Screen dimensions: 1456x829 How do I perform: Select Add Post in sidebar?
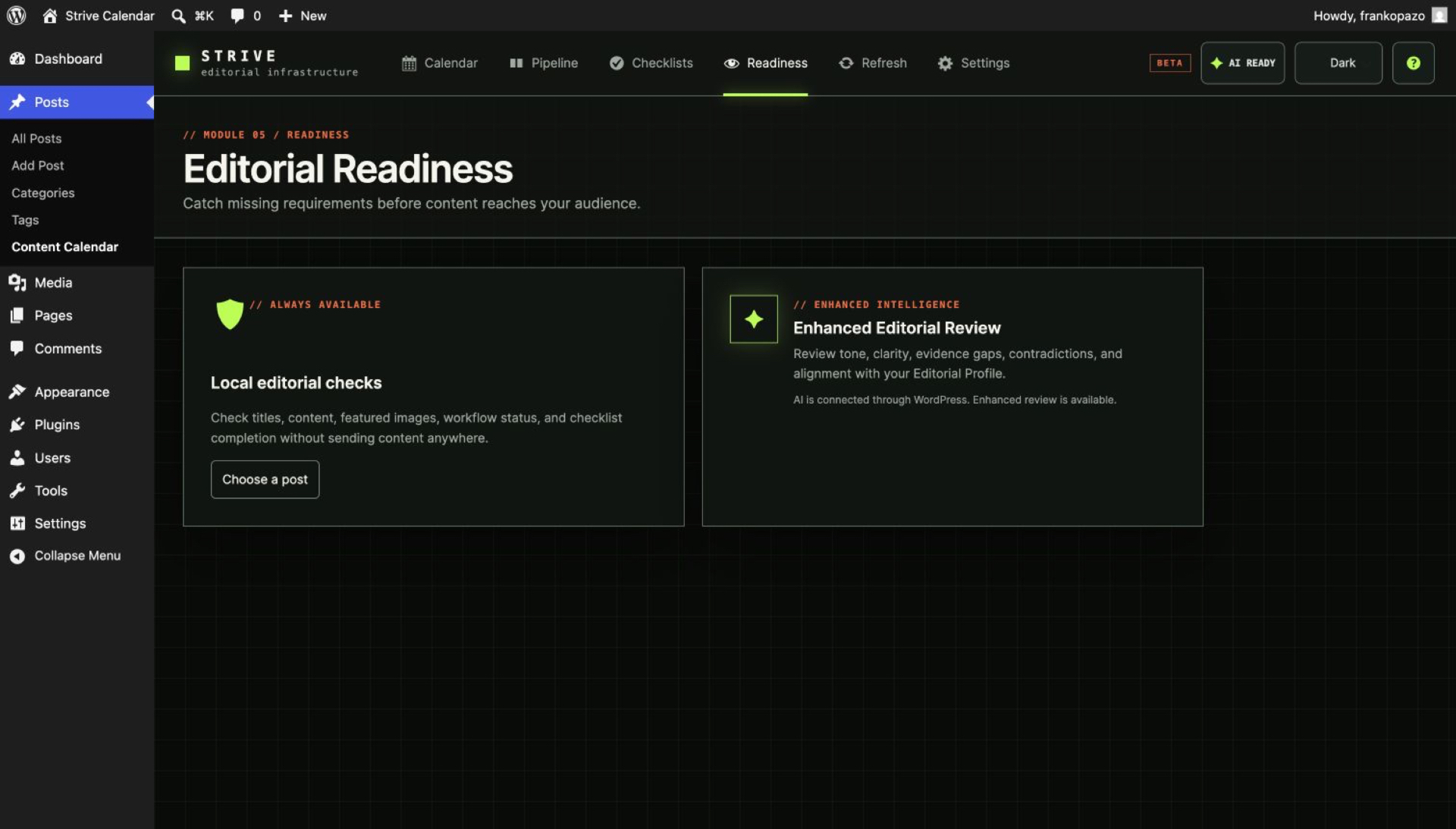point(38,165)
